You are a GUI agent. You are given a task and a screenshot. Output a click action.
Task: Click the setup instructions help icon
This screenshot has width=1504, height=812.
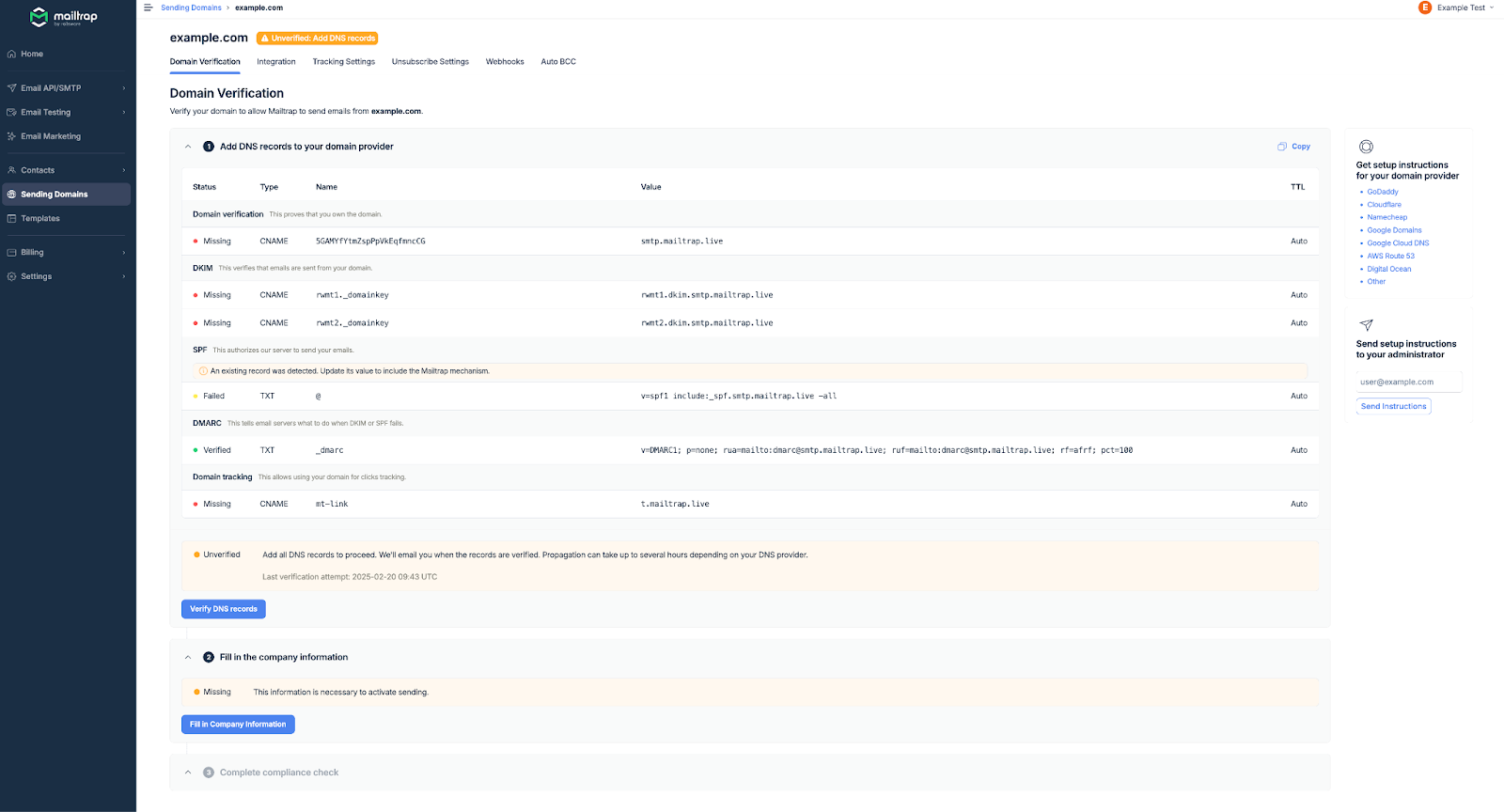click(1366, 147)
